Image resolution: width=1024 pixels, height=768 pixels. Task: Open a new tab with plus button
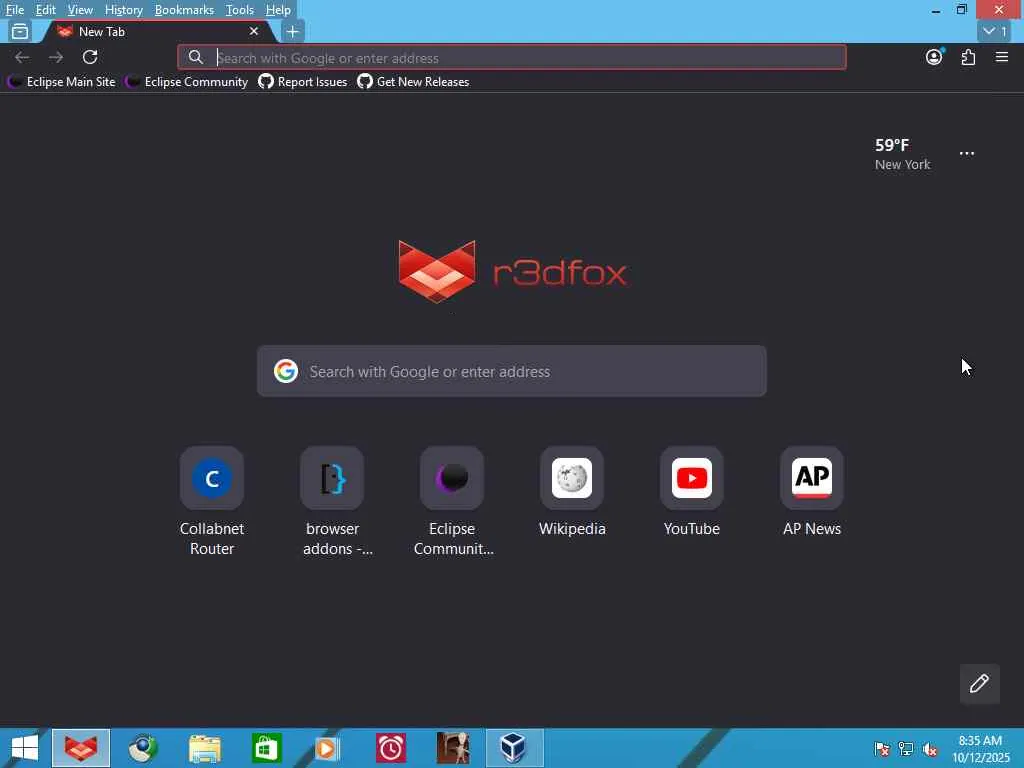[293, 31]
